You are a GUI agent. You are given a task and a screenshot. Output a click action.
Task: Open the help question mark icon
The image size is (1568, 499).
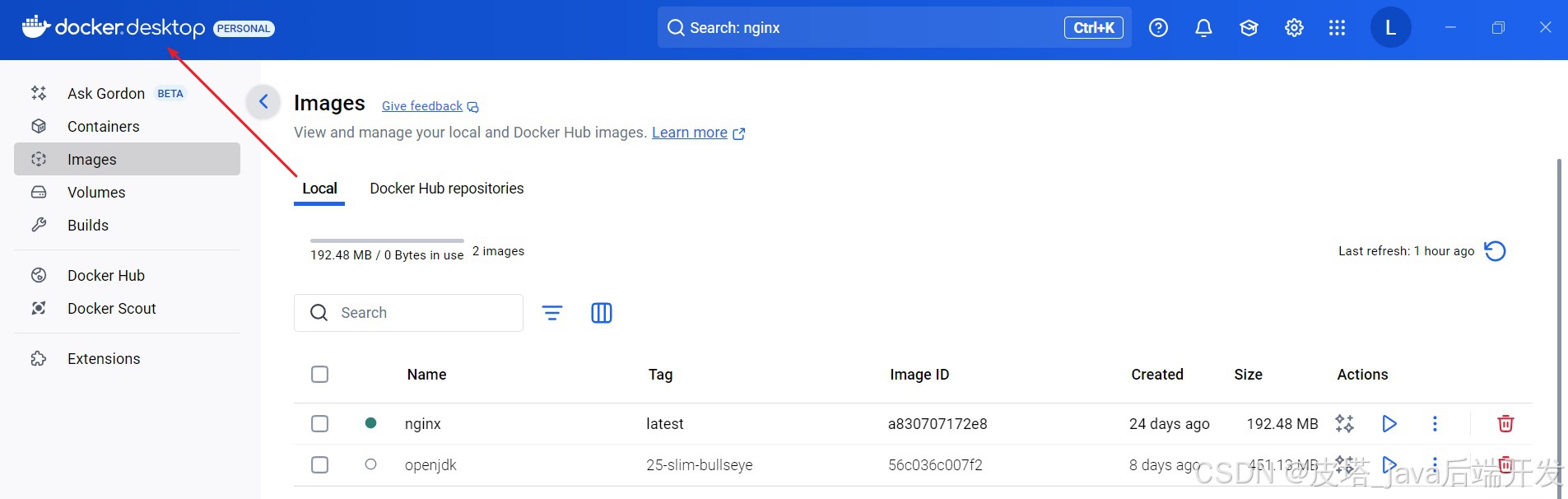click(x=1158, y=28)
